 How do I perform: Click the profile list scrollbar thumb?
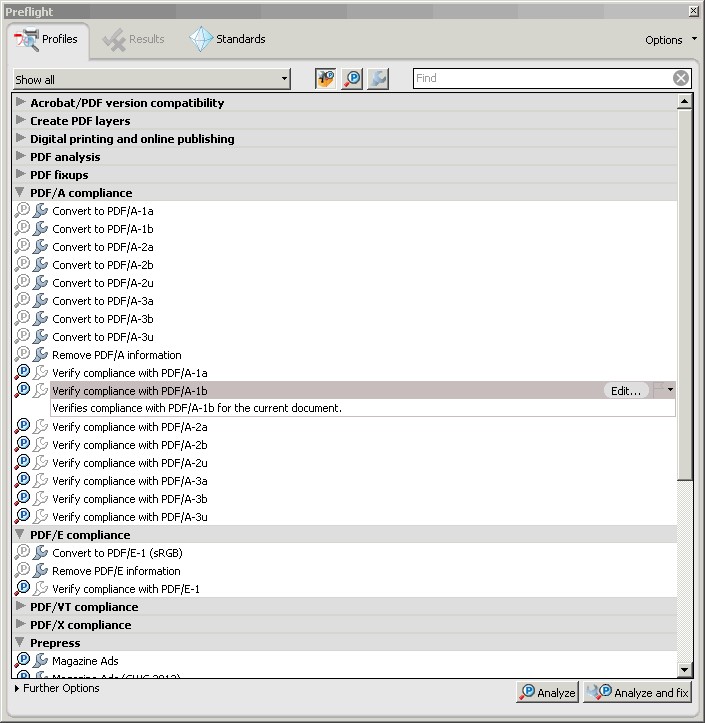pos(685,295)
